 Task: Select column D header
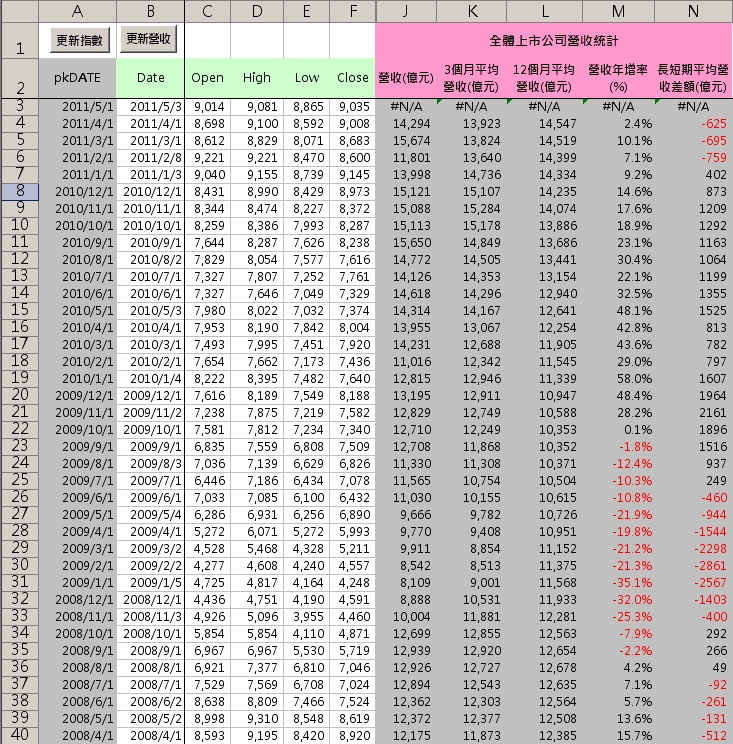tap(257, 11)
